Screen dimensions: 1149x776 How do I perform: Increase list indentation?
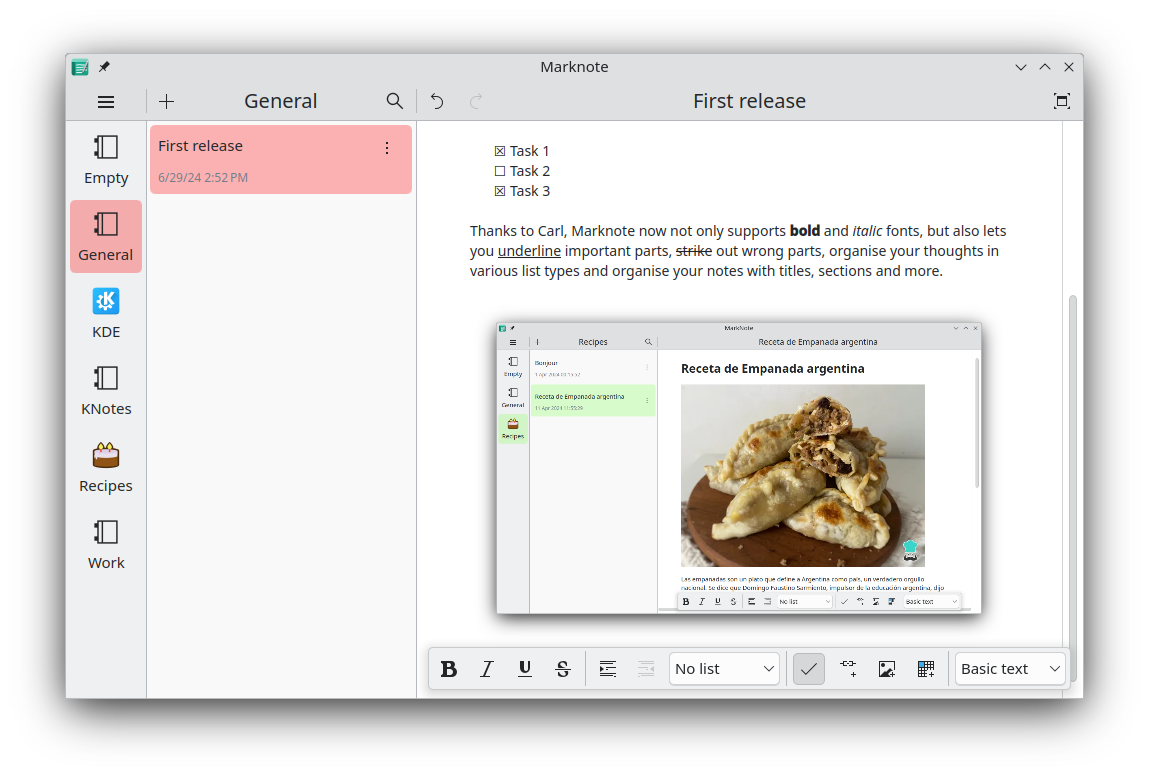click(608, 669)
